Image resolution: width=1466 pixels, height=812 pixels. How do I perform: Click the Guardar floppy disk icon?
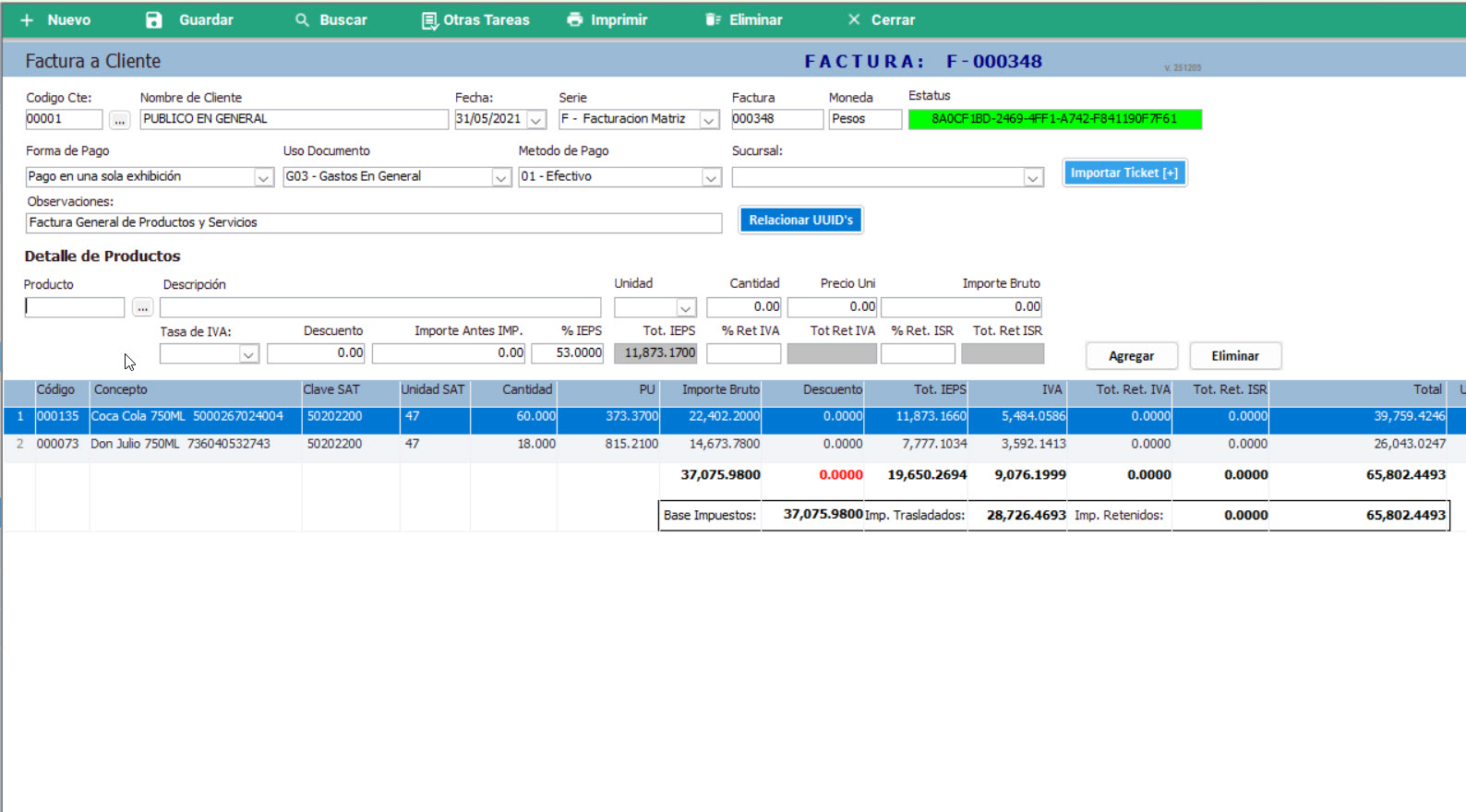point(154,20)
